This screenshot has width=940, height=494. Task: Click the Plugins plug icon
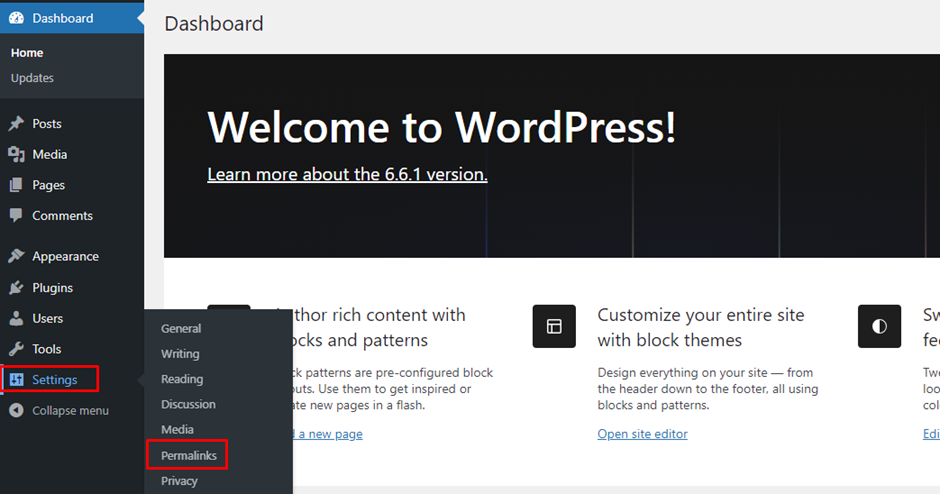coord(16,288)
